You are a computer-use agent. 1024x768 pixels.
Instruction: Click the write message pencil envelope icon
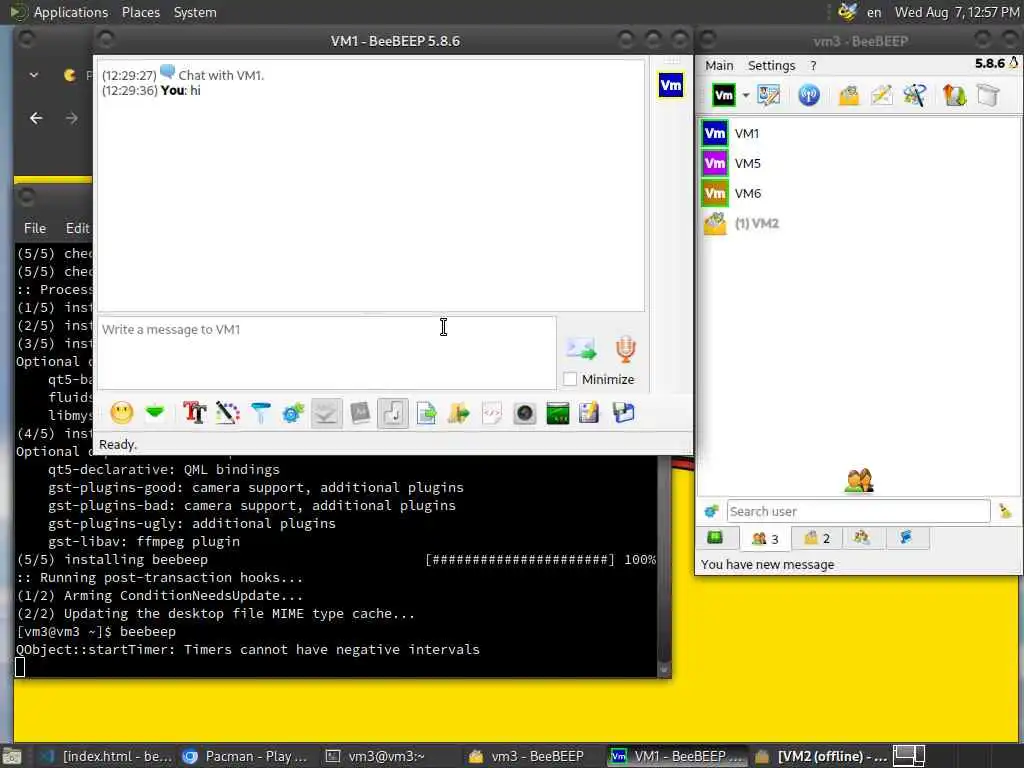click(x=882, y=95)
